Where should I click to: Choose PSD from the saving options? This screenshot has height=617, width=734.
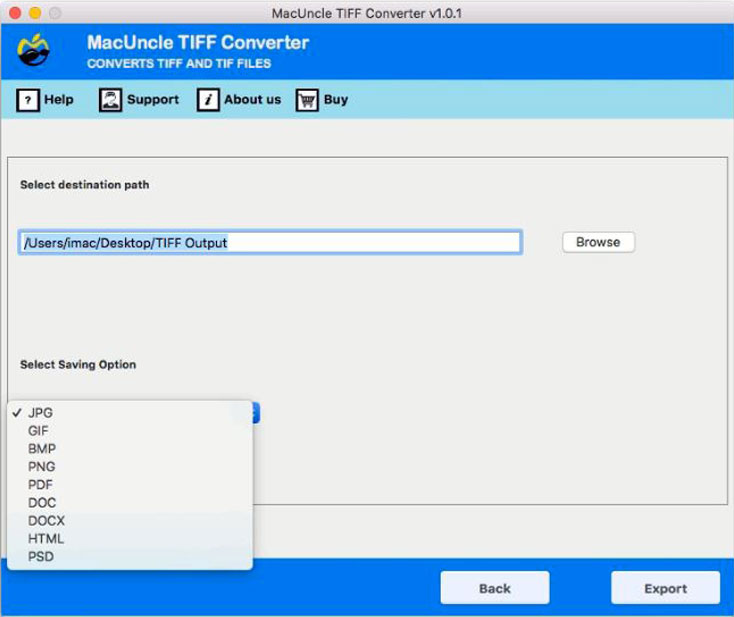tap(130, 557)
